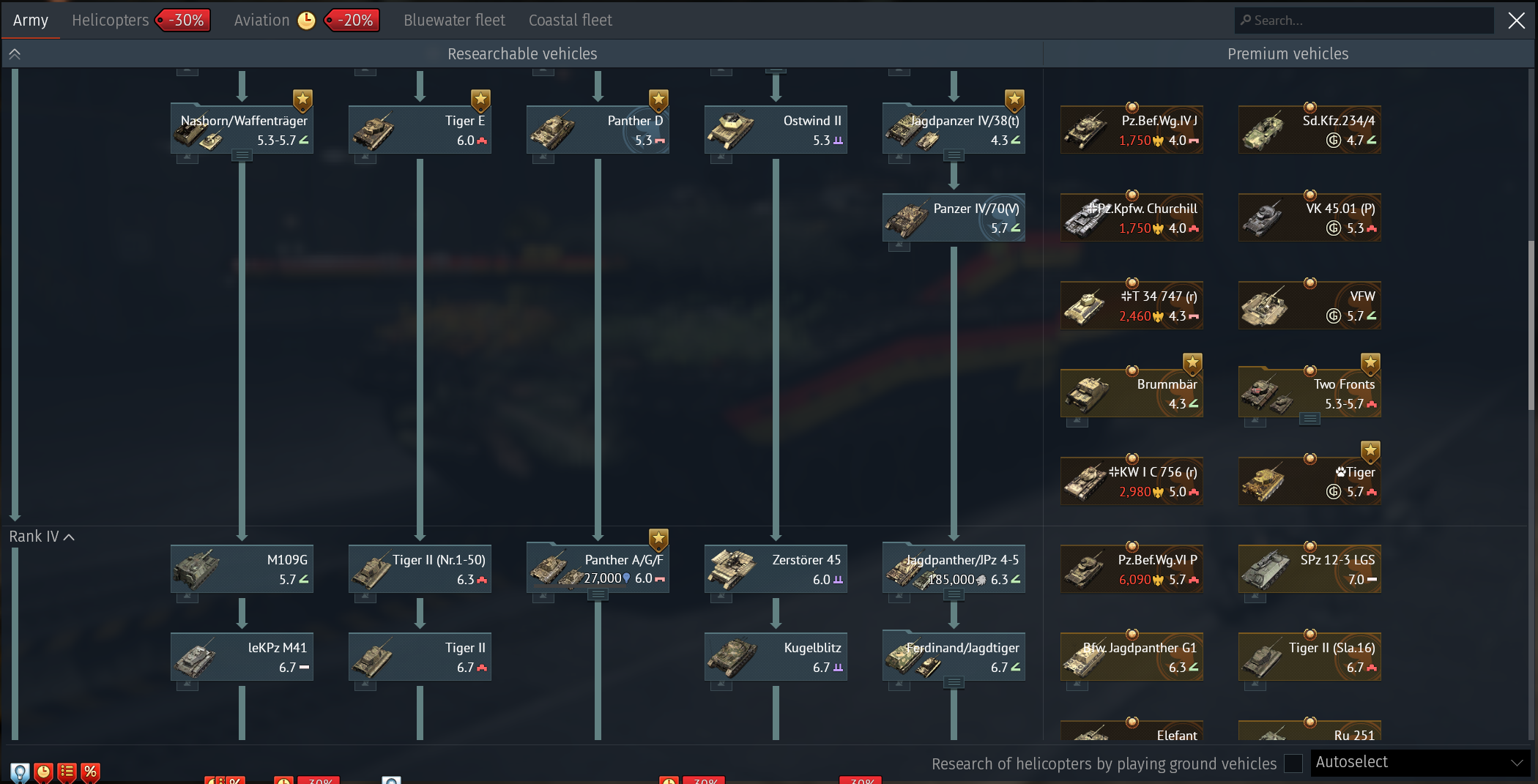This screenshot has height=784, width=1538.
Task: Click the red list badge in the bottom corner
Action: [67, 772]
